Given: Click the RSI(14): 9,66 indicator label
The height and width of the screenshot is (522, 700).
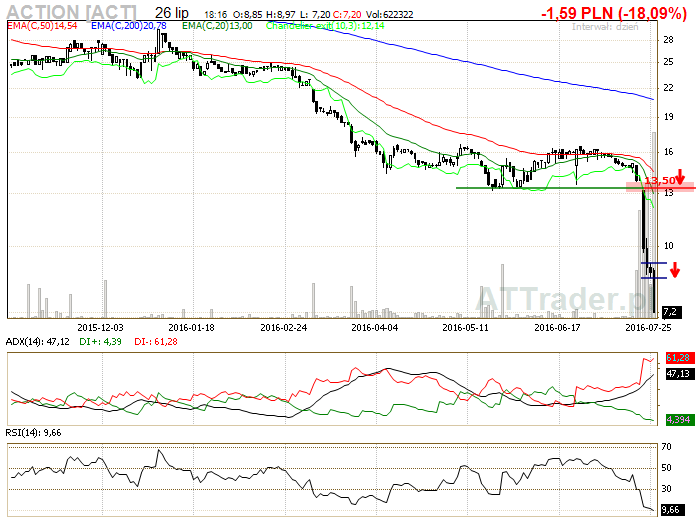Looking at the screenshot, I should pyautogui.click(x=33, y=433).
